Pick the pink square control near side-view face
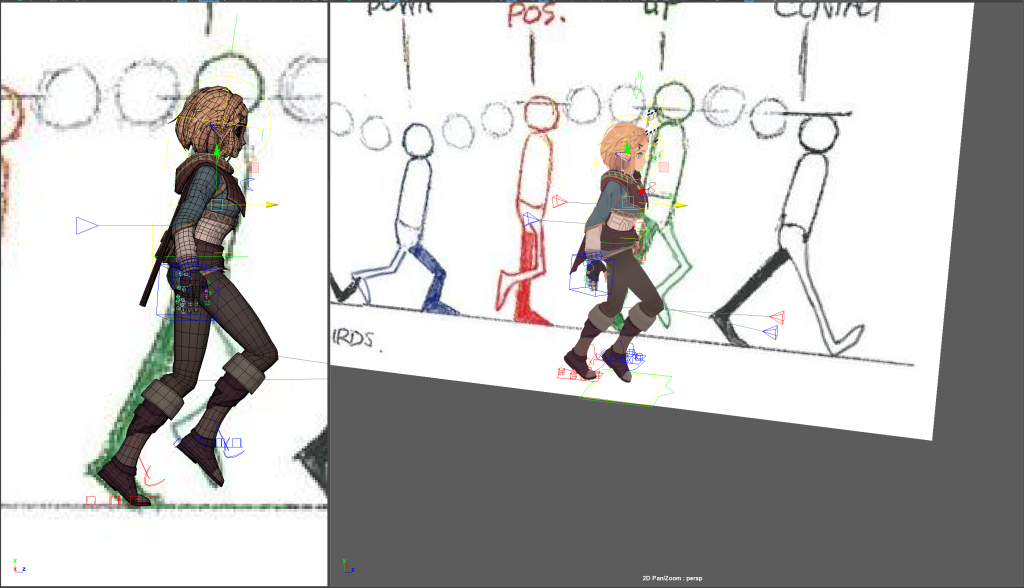 [254, 168]
